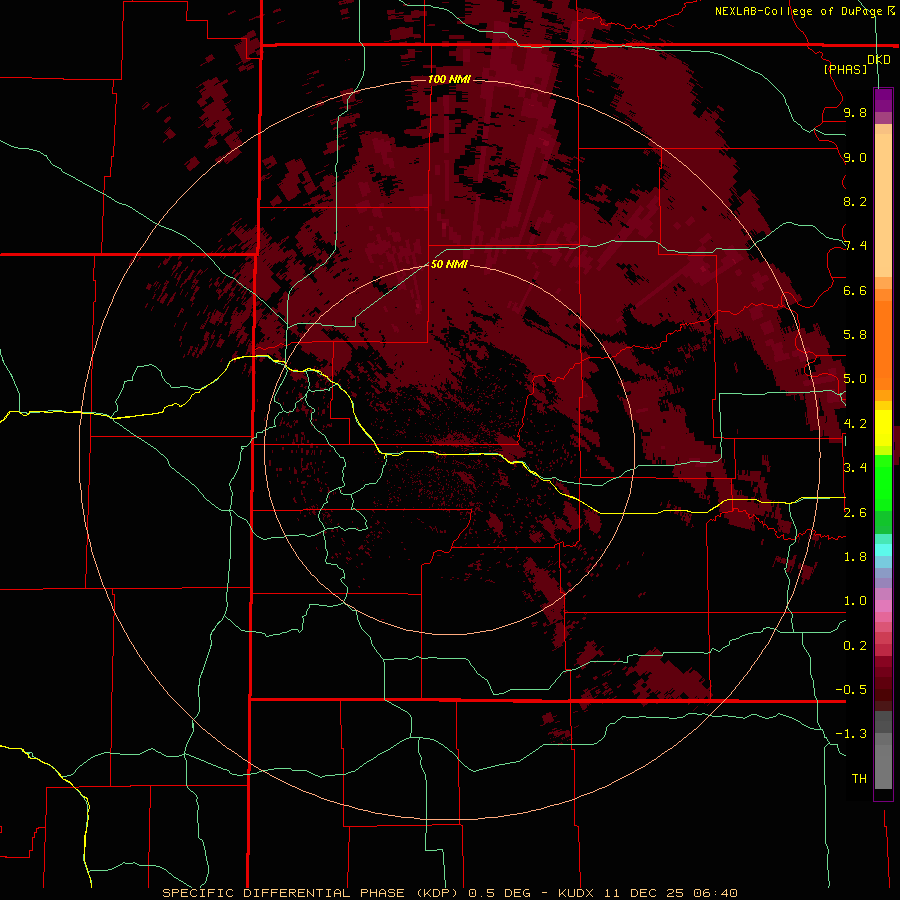Click the yellow band on the color scale

pos(883,428)
